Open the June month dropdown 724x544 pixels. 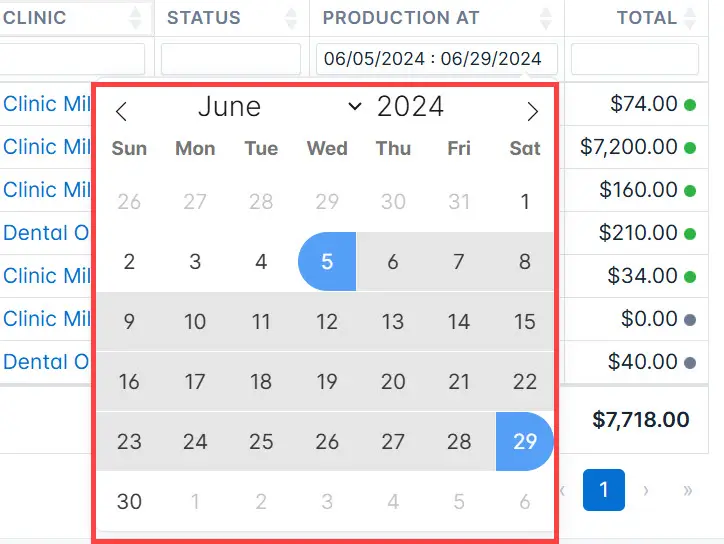coord(279,107)
